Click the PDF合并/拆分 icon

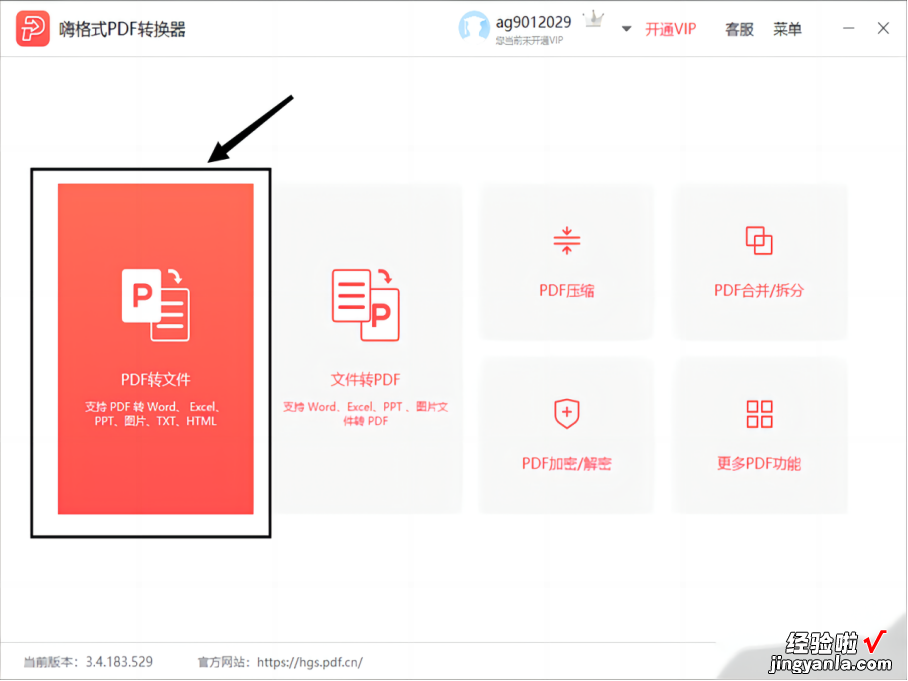coord(759,240)
